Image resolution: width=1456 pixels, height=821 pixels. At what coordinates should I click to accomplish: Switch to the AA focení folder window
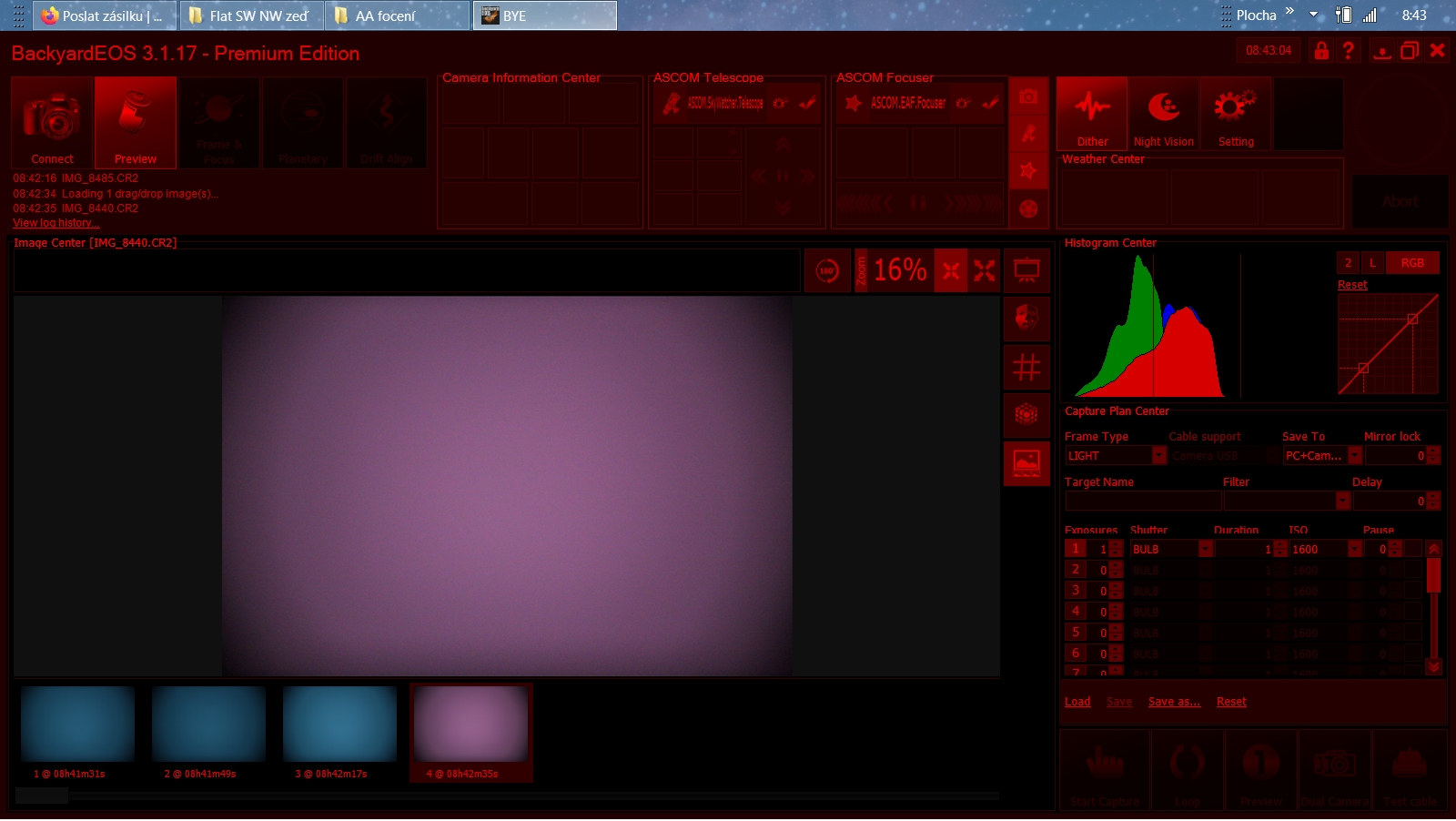click(398, 15)
